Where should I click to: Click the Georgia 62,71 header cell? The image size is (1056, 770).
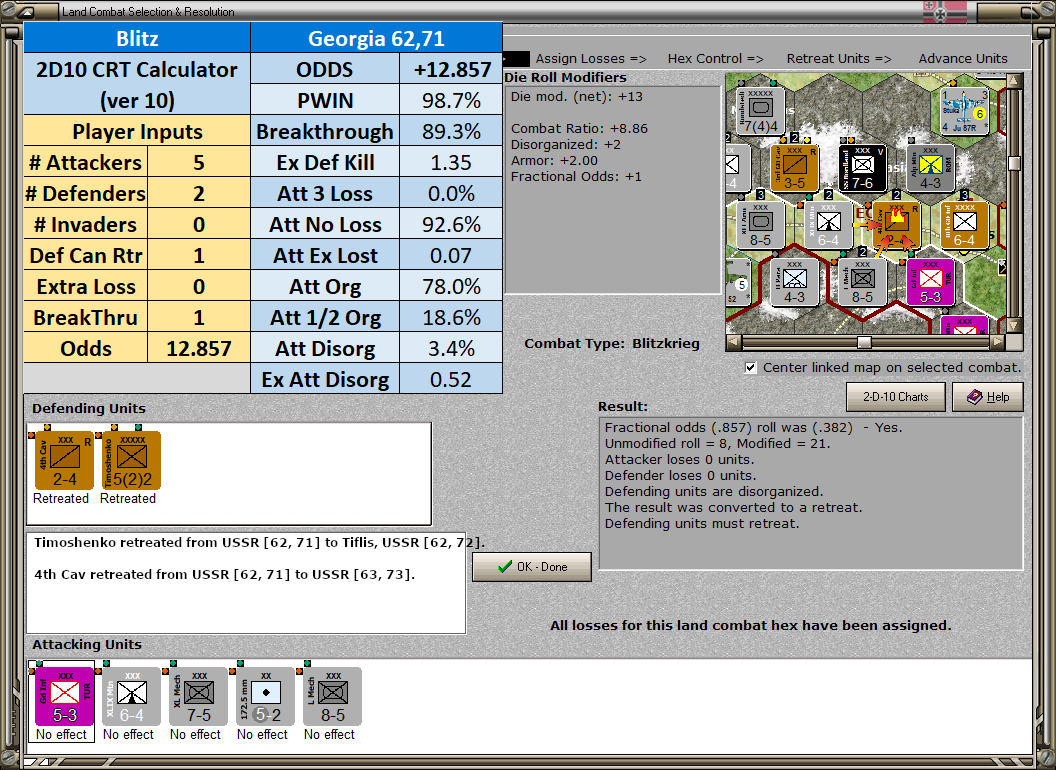click(376, 38)
